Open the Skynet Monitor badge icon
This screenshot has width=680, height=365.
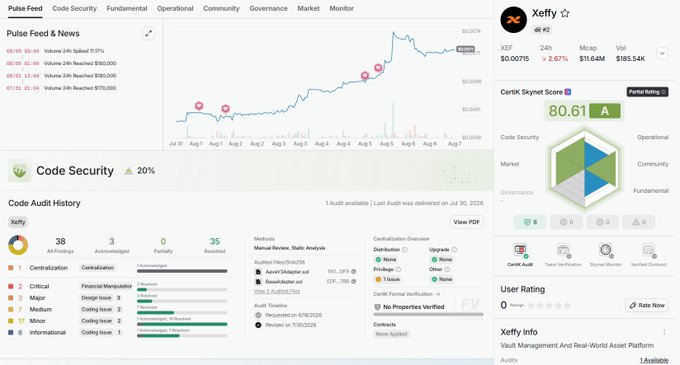pos(606,251)
